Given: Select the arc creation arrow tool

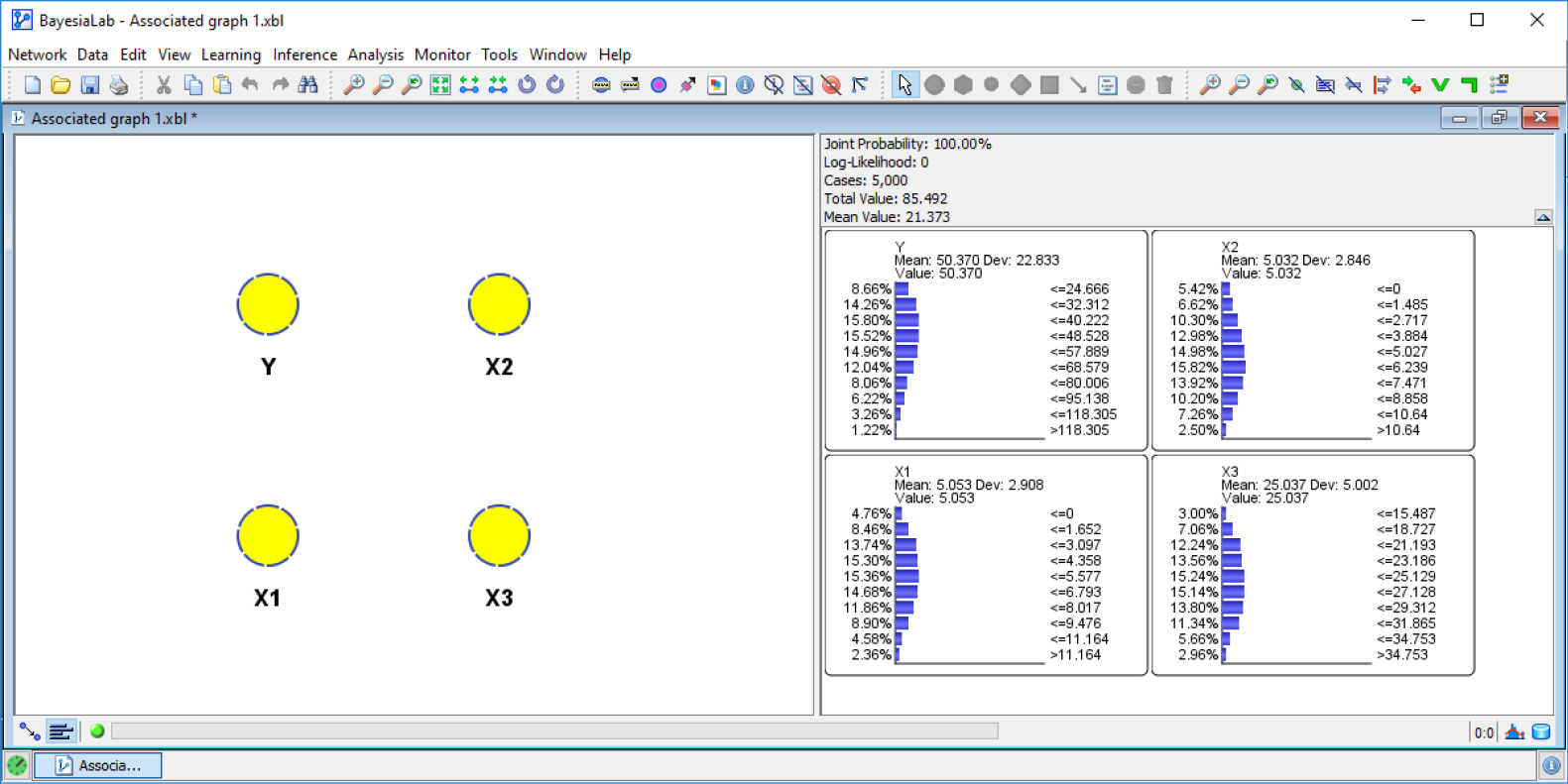Looking at the screenshot, I should 1078,85.
